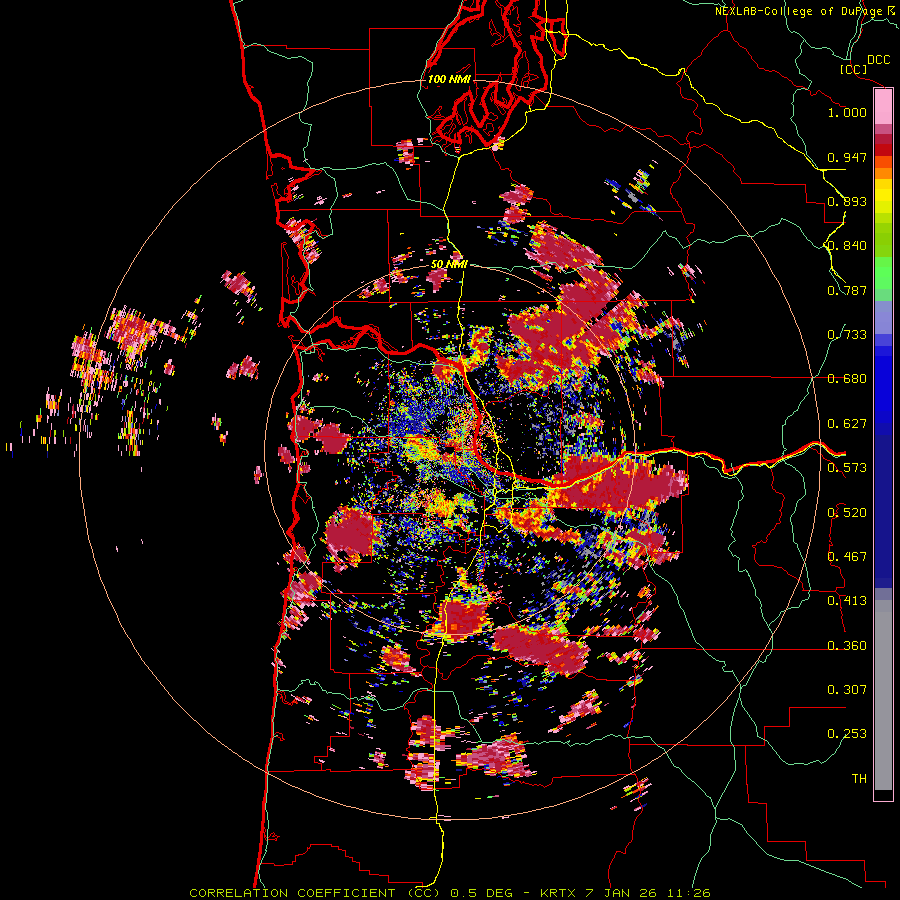Click the 0.307 scale value

pyautogui.click(x=847, y=690)
